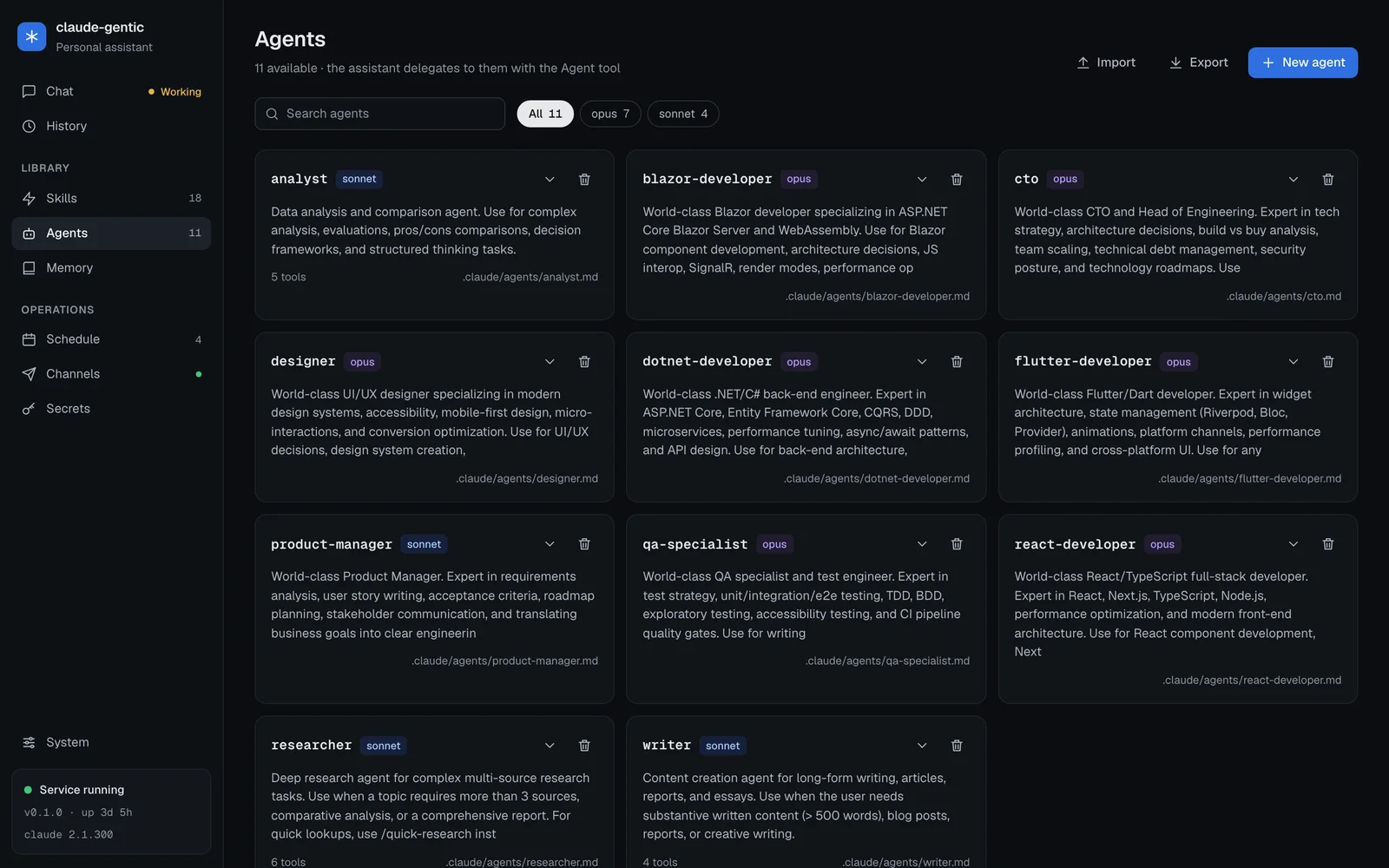Expand the analyst agent card chevron

click(x=550, y=180)
